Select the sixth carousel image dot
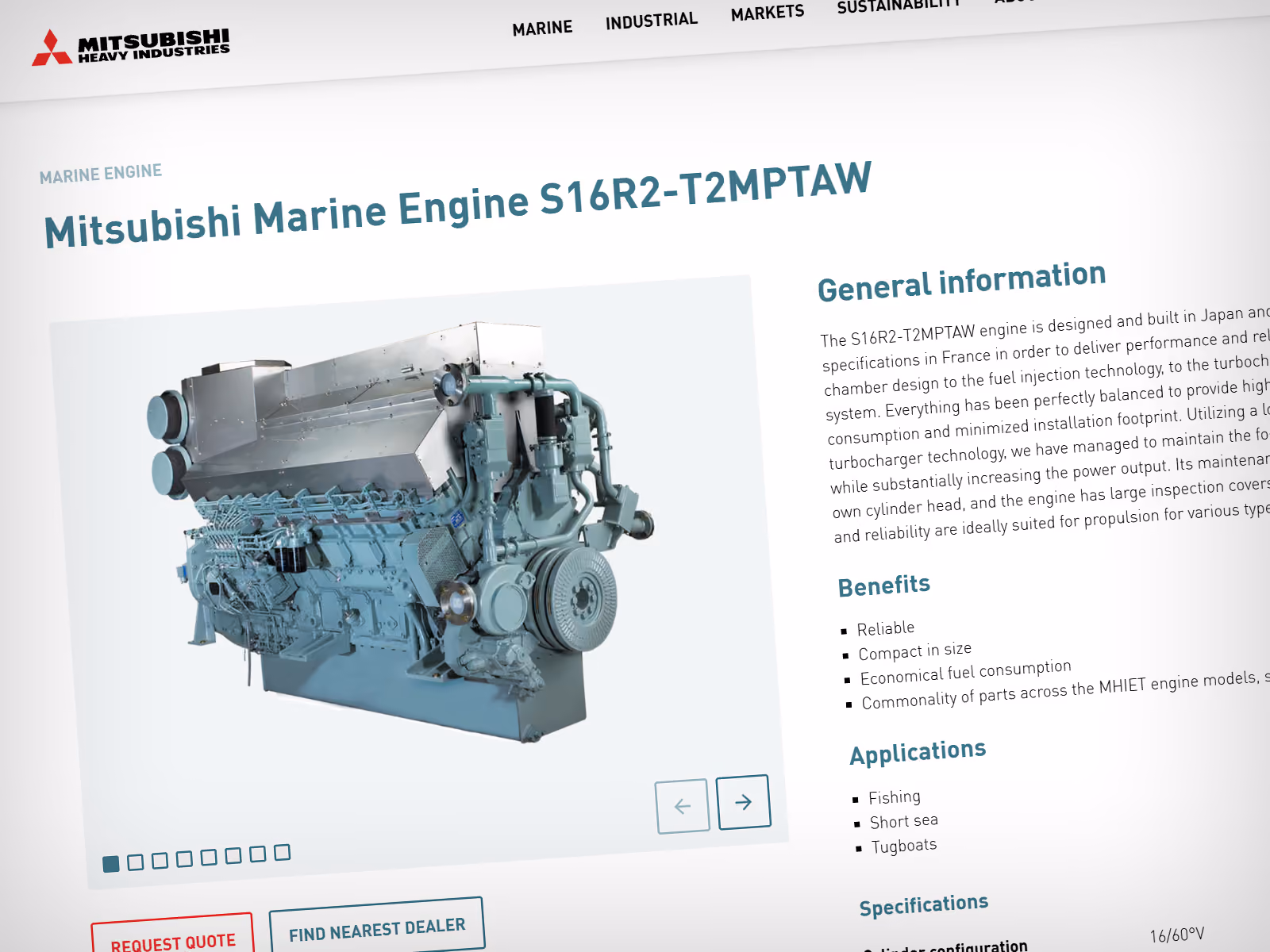 (233, 856)
